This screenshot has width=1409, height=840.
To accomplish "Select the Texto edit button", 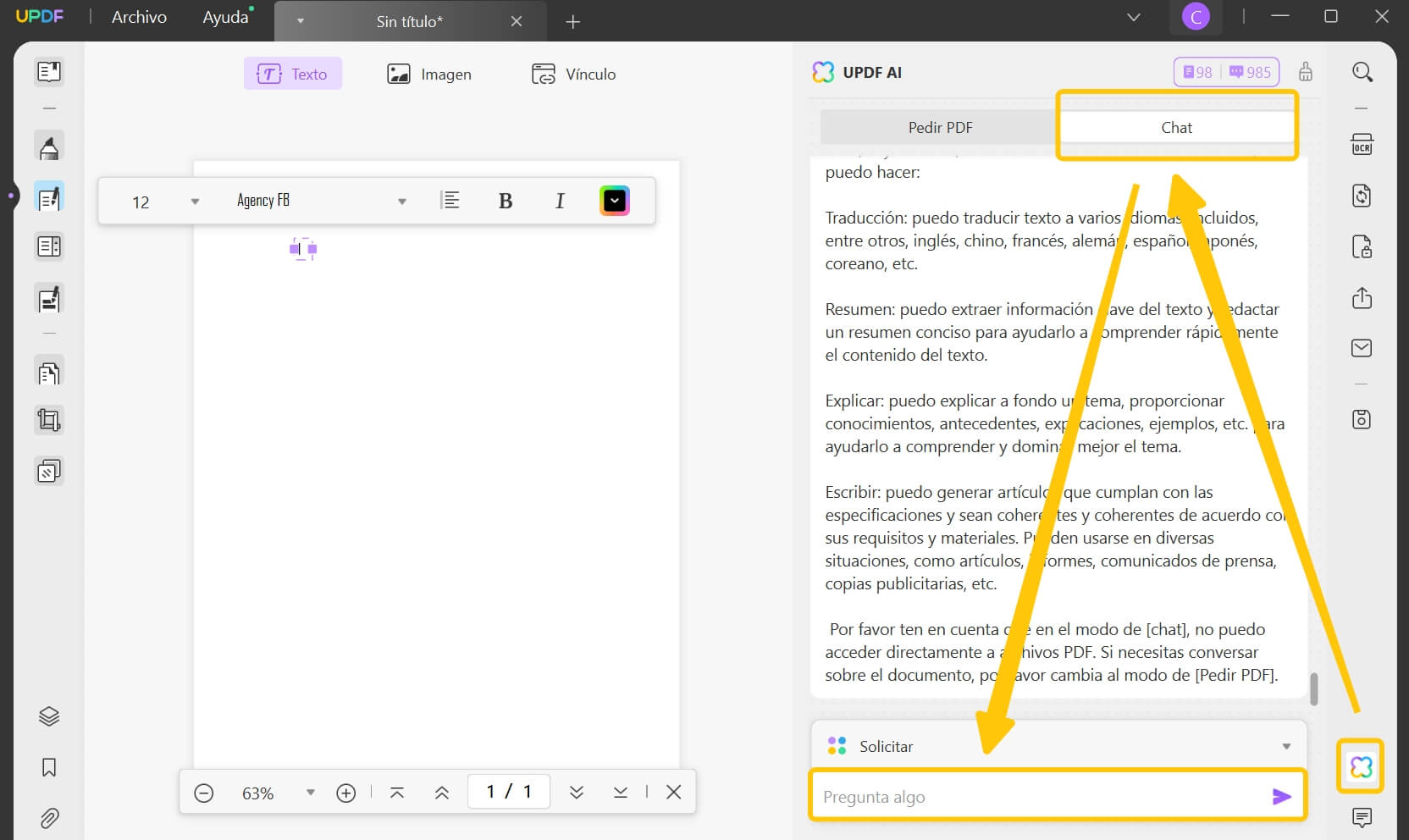I will 293,74.
